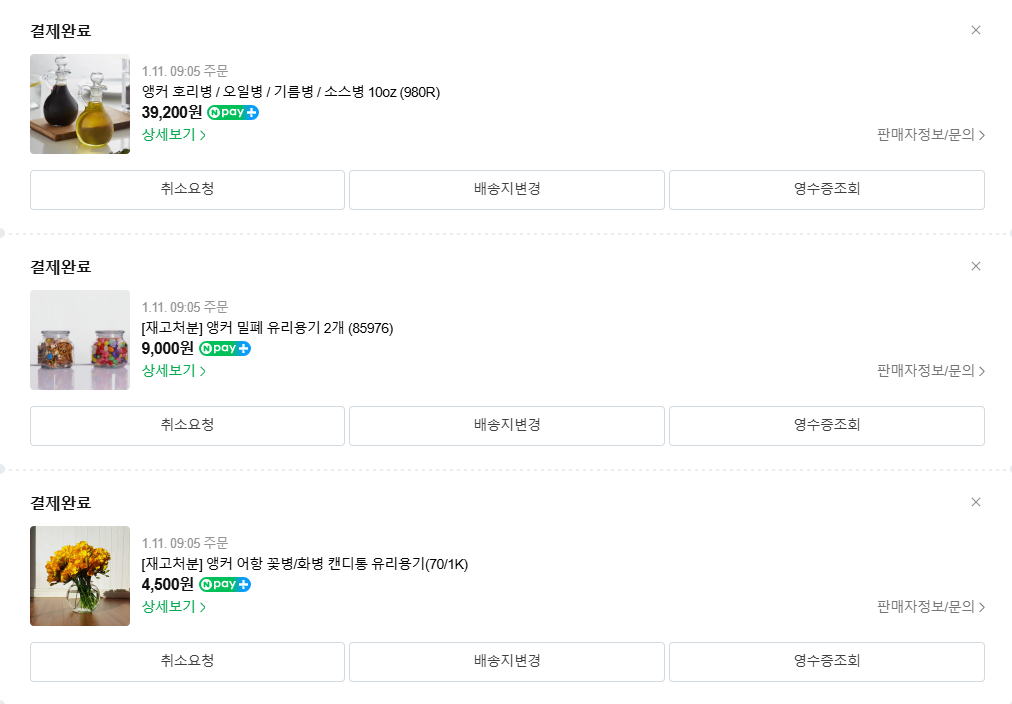This screenshot has width=1012, height=704.
Task: Open the candy jar product thumbnail
Action: [80, 340]
